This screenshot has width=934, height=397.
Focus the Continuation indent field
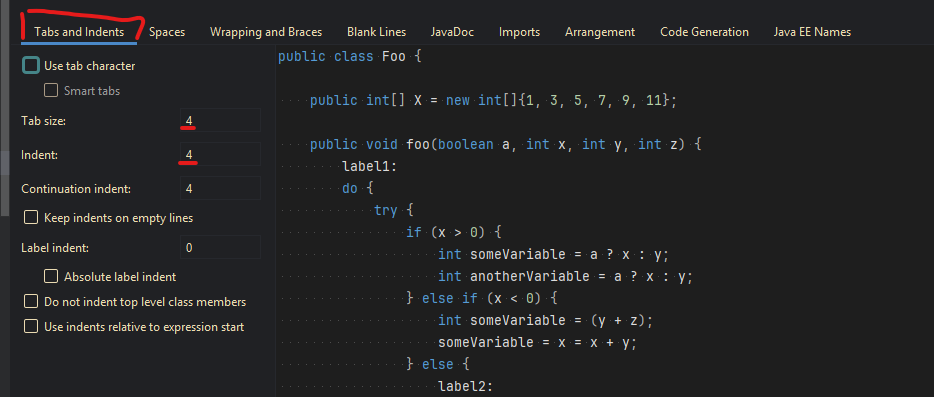coord(220,188)
